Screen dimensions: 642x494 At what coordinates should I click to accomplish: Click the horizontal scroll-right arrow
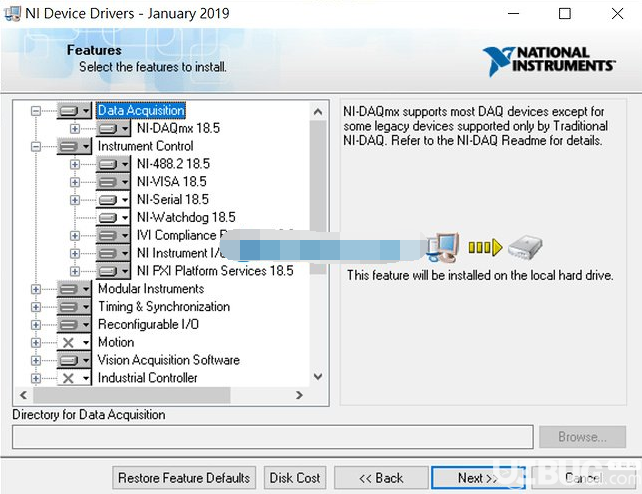pos(299,395)
